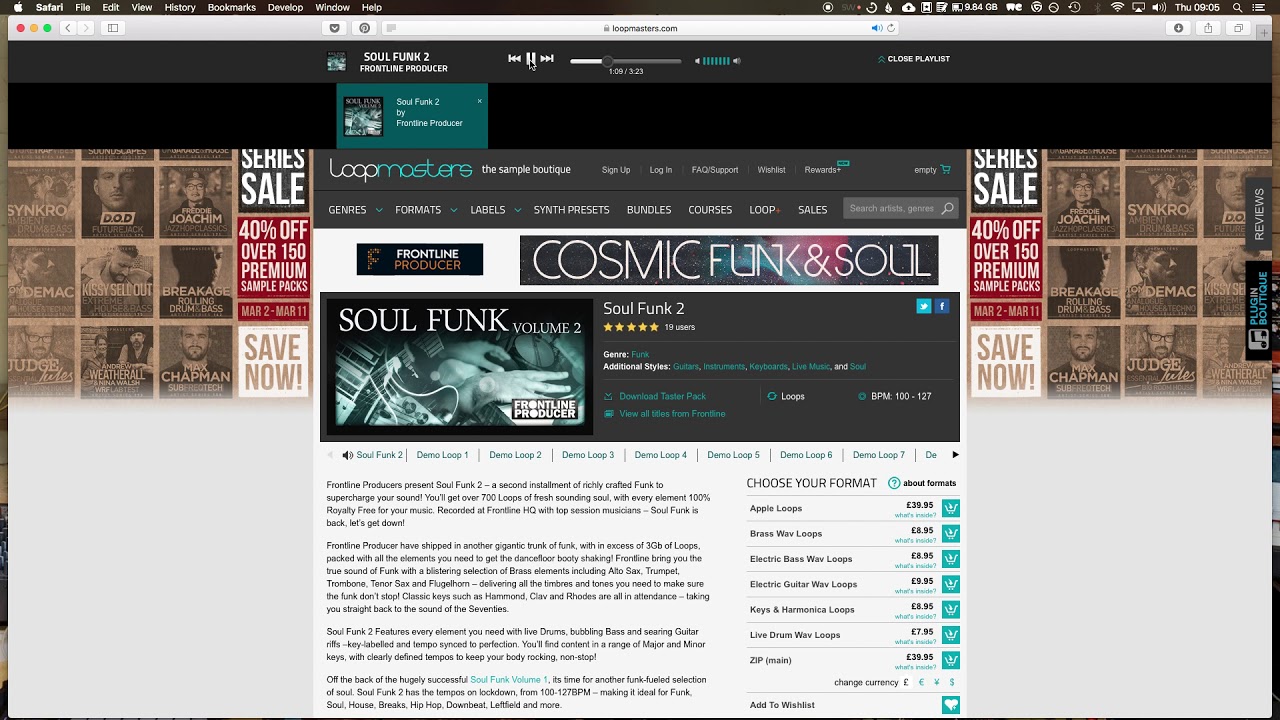This screenshot has width=1280, height=720.
Task: Toggle Safari sidebar button
Action: [x=113, y=28]
